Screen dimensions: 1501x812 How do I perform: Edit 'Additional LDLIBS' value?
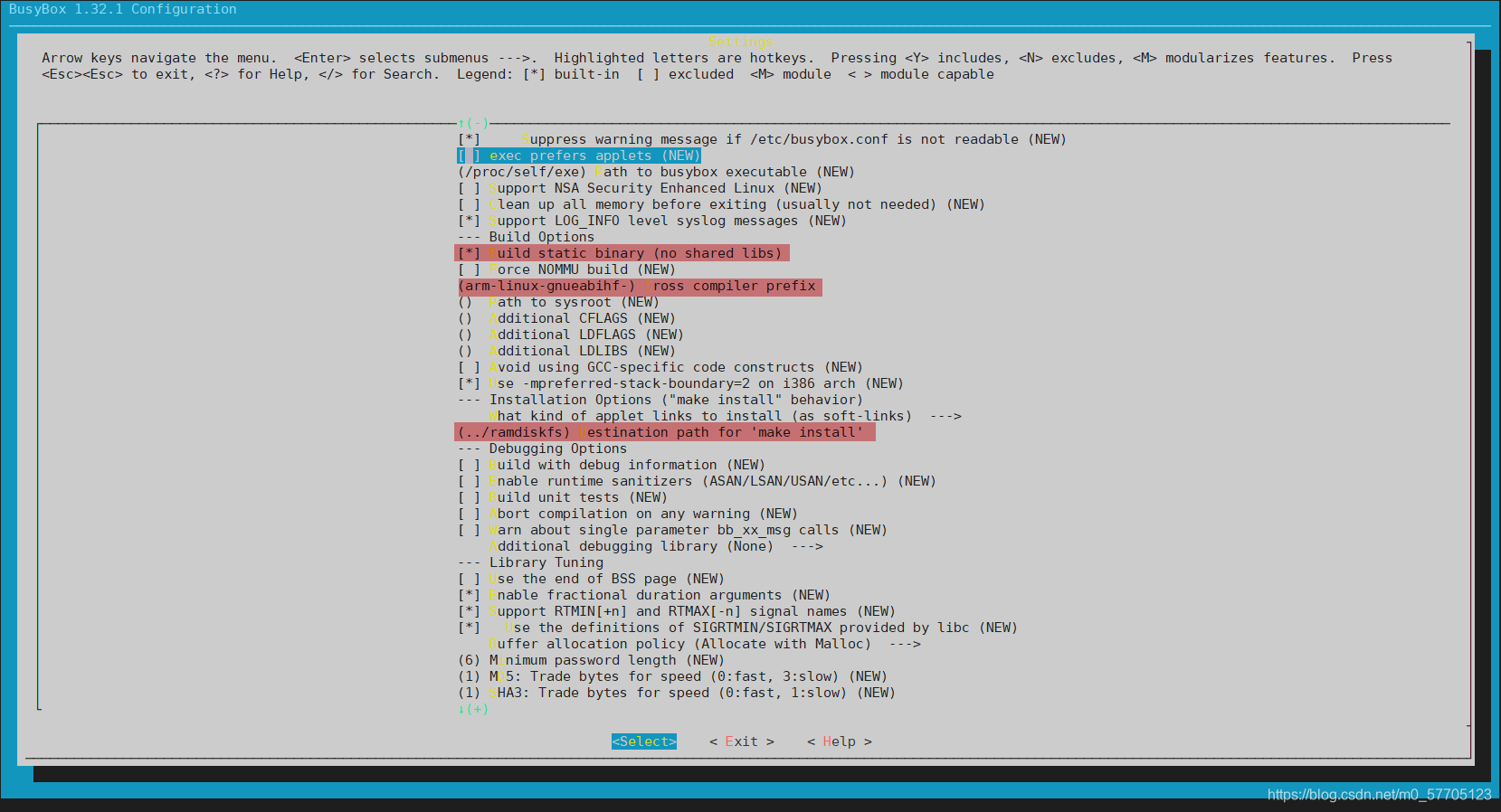click(x=566, y=351)
